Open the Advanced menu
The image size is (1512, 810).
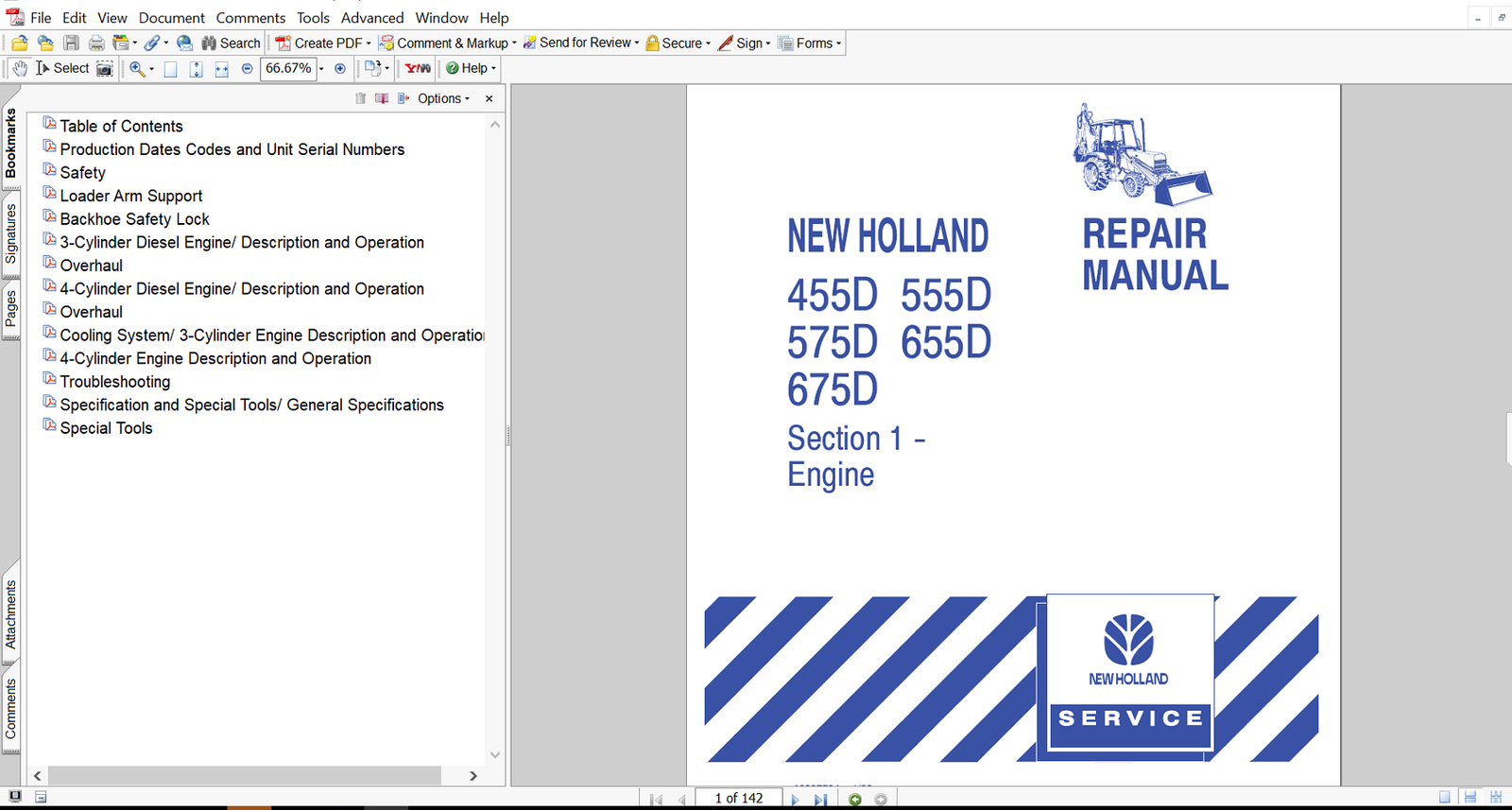point(371,18)
